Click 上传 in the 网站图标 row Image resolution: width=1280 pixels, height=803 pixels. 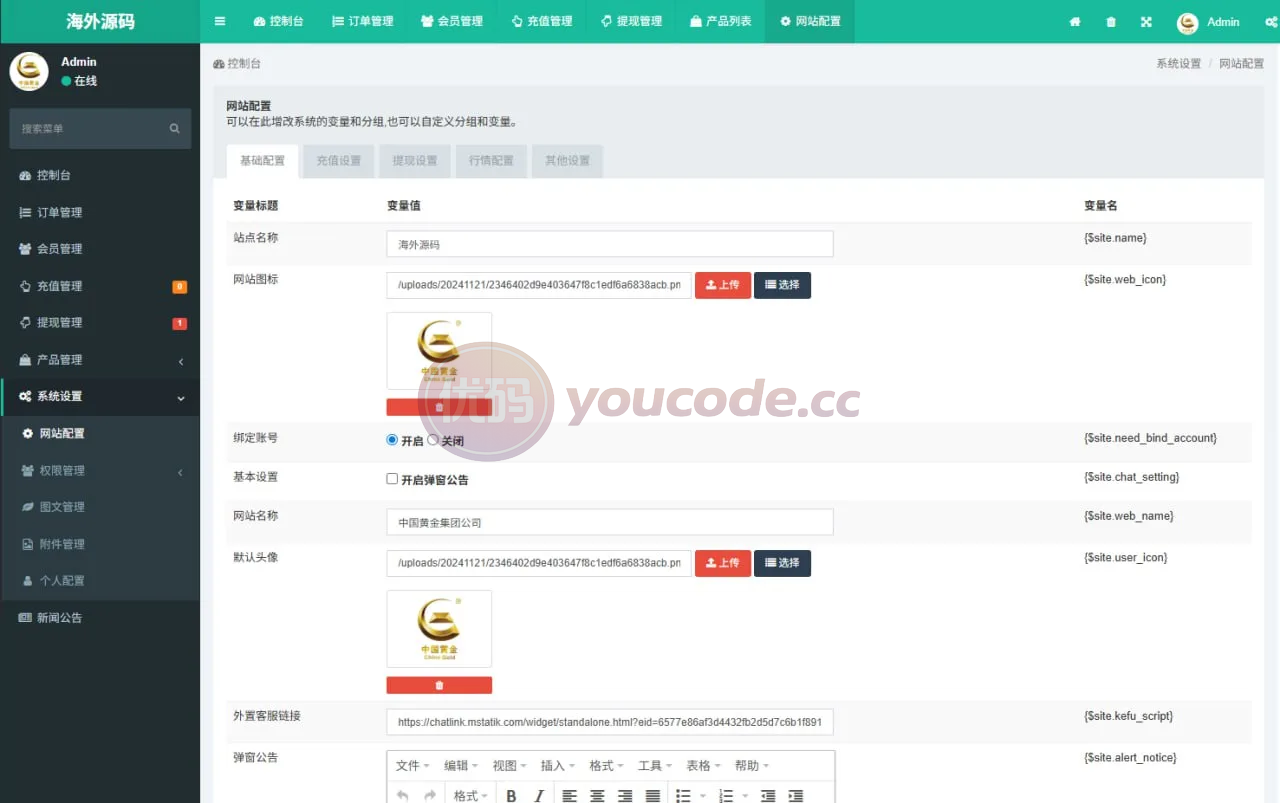(x=723, y=285)
